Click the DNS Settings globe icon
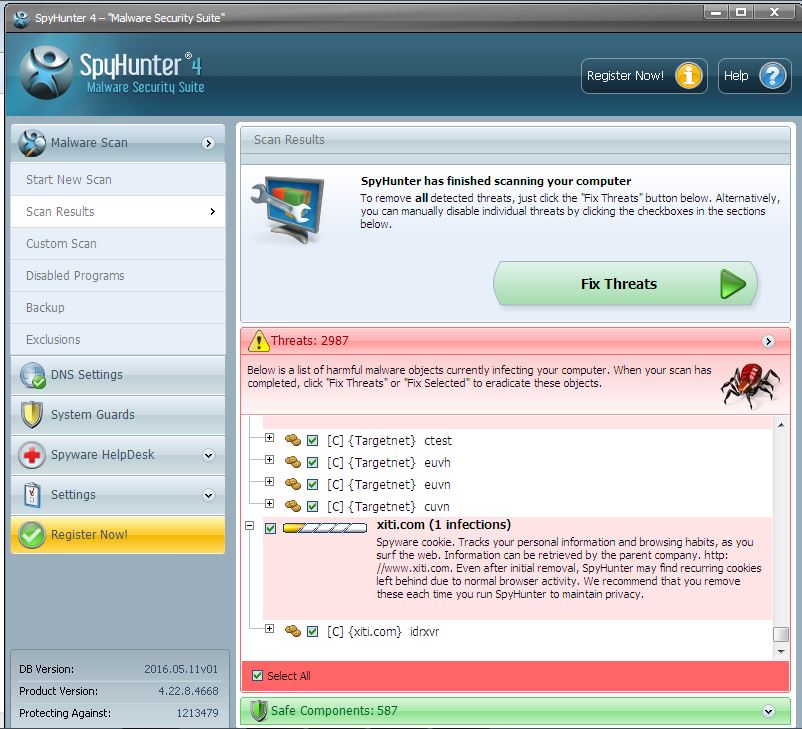The image size is (802, 729). 33,375
